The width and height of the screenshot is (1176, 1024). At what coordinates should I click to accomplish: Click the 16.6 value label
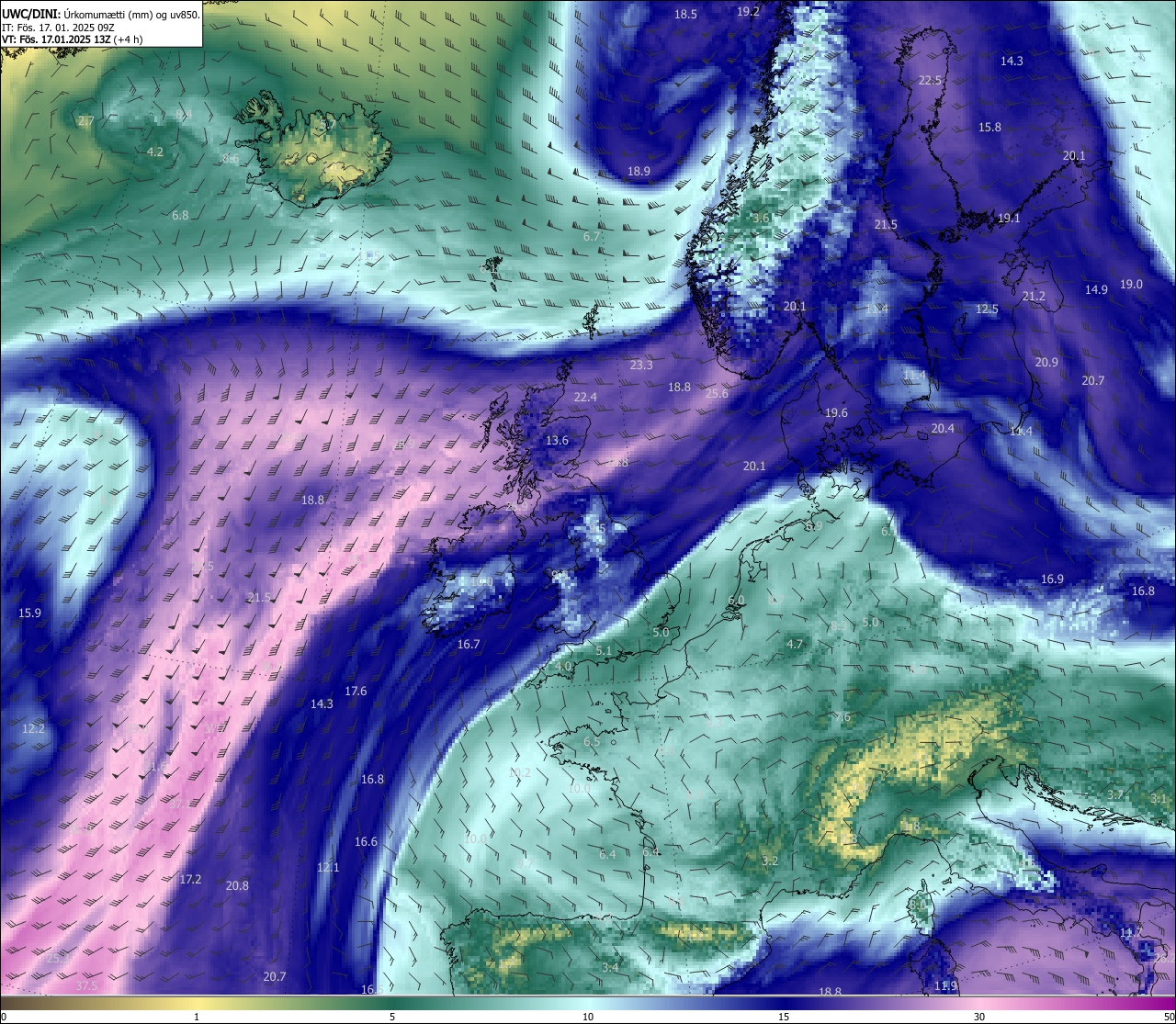pyautogui.click(x=366, y=841)
